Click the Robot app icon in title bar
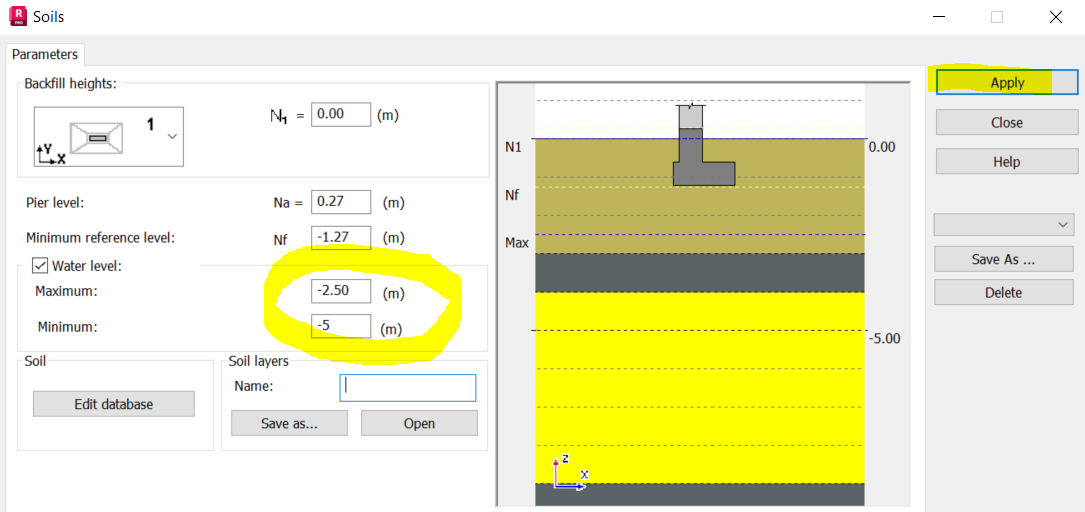This screenshot has width=1085, height=512. 17,17
